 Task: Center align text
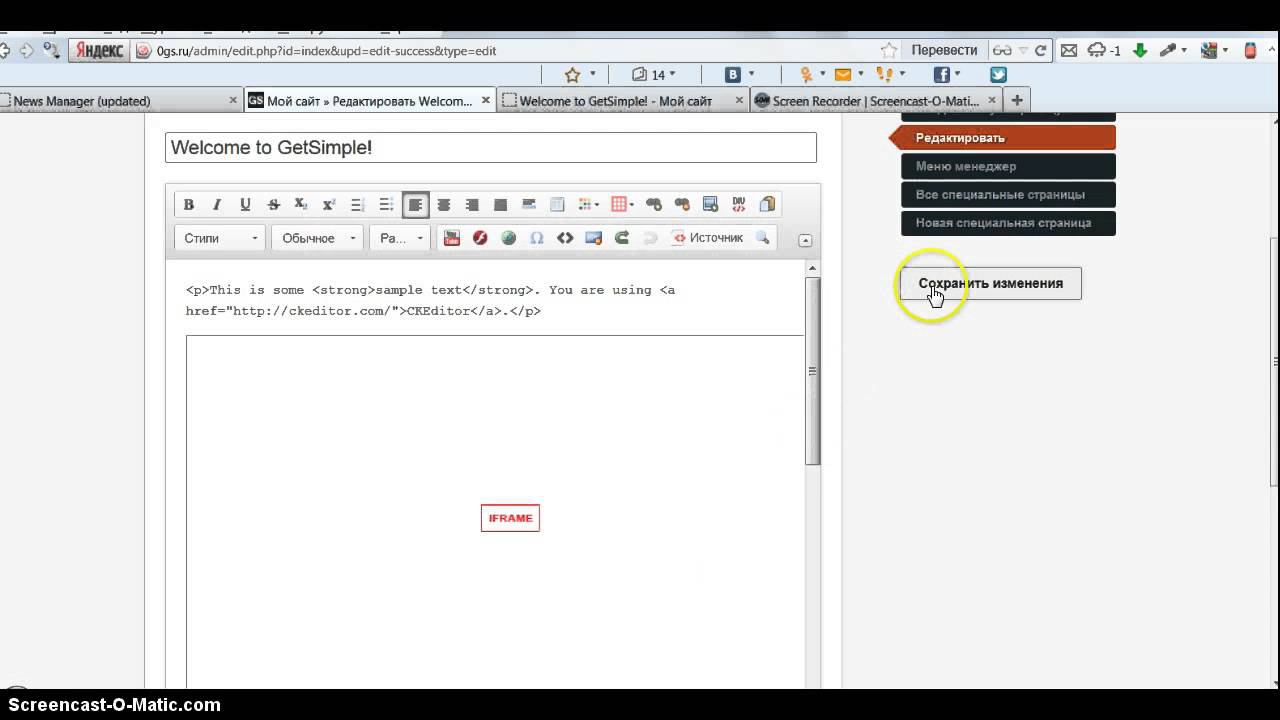click(x=444, y=205)
